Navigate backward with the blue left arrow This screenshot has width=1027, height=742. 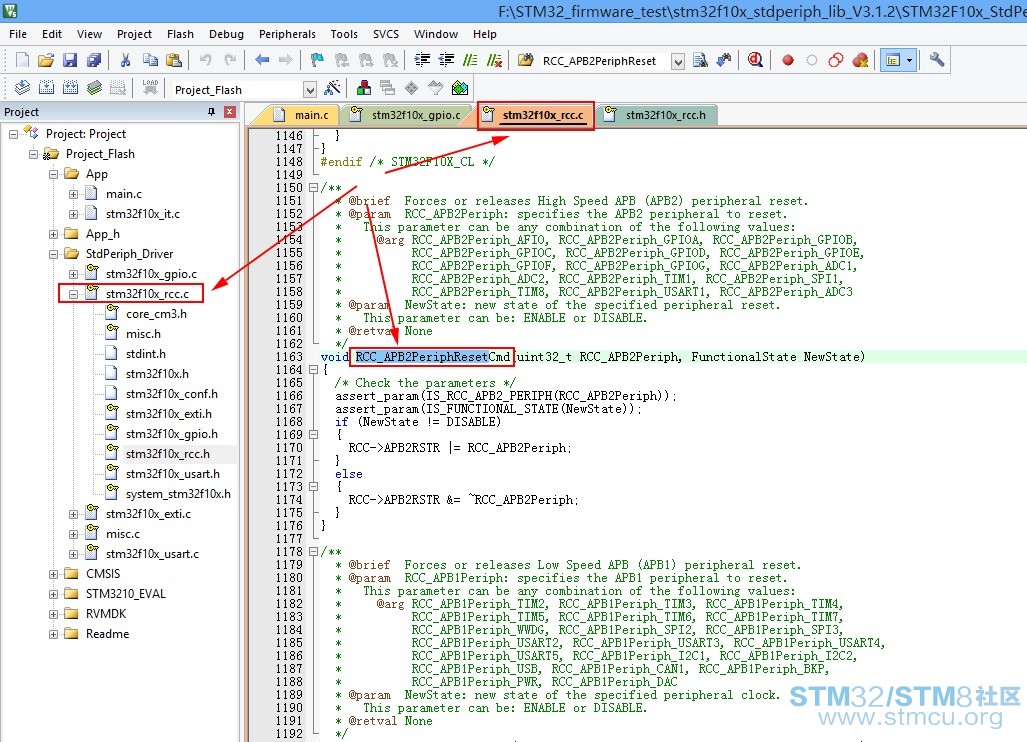[x=262, y=60]
